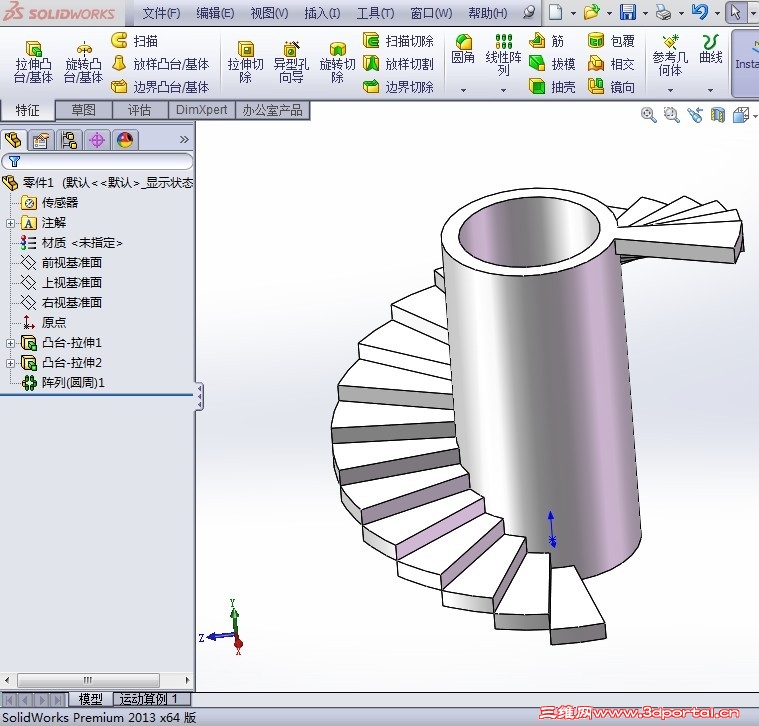
Task: Open the 异型孔向导 hole wizard
Action: 291,62
